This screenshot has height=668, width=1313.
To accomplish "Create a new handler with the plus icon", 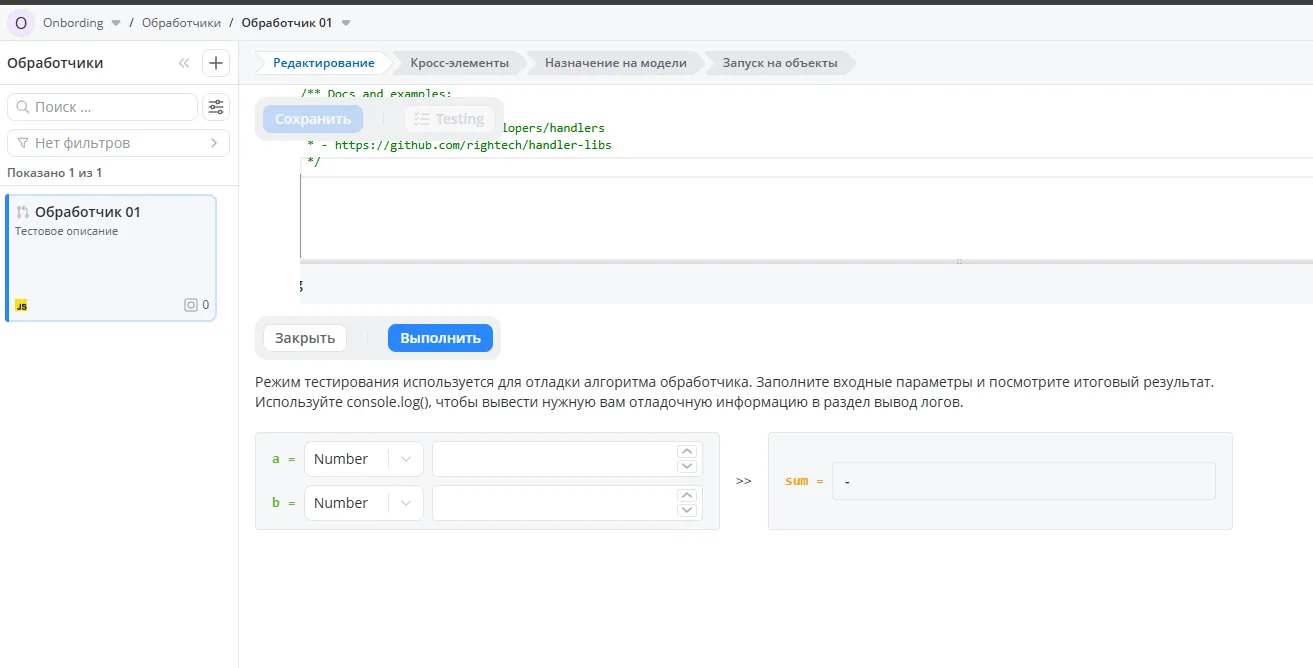I will coord(215,62).
